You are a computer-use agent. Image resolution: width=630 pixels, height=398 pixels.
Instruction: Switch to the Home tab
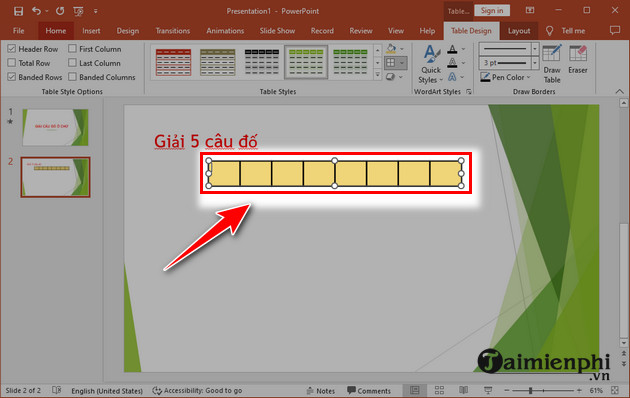point(56,31)
